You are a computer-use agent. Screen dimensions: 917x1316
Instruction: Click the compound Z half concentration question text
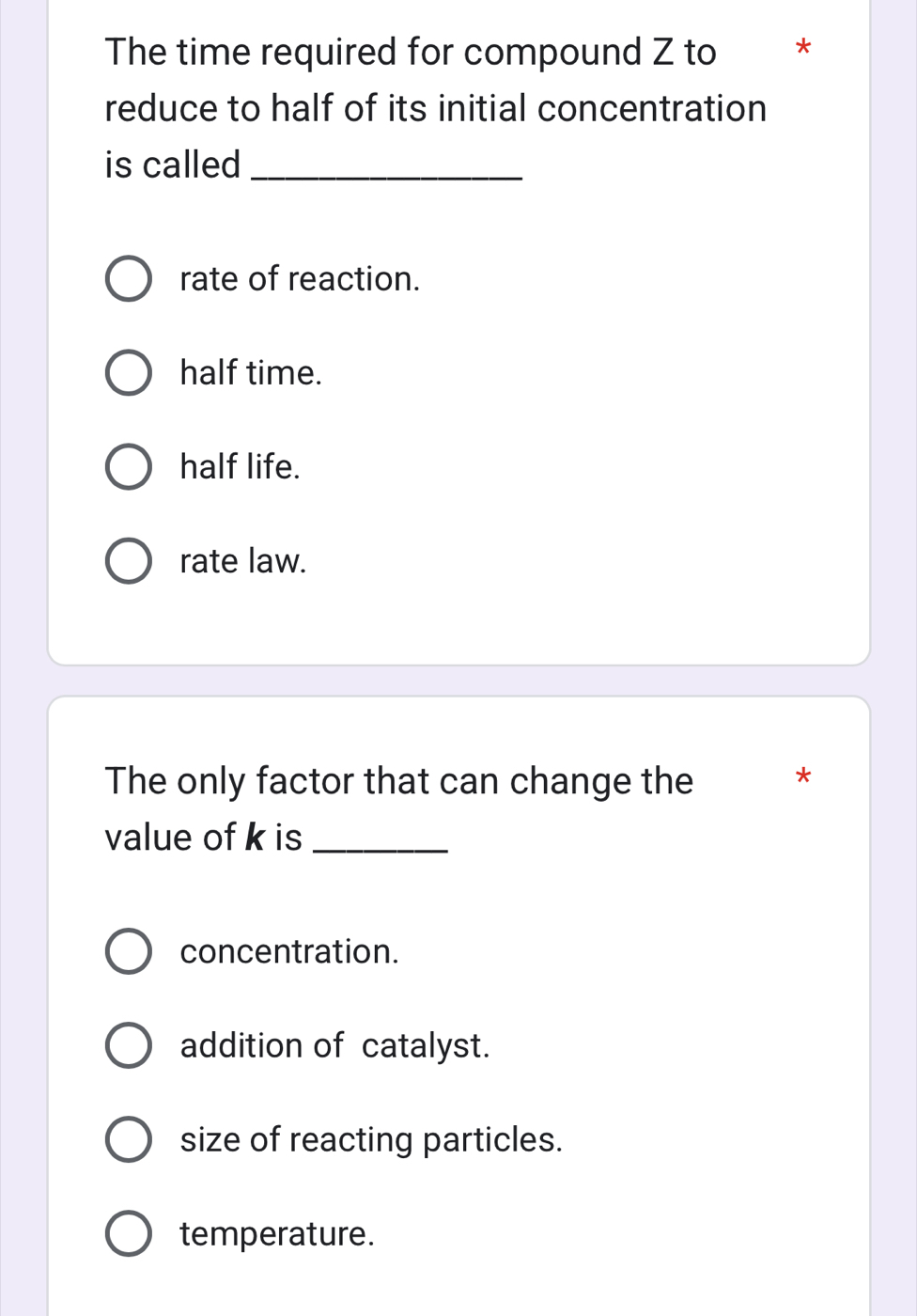[435, 108]
